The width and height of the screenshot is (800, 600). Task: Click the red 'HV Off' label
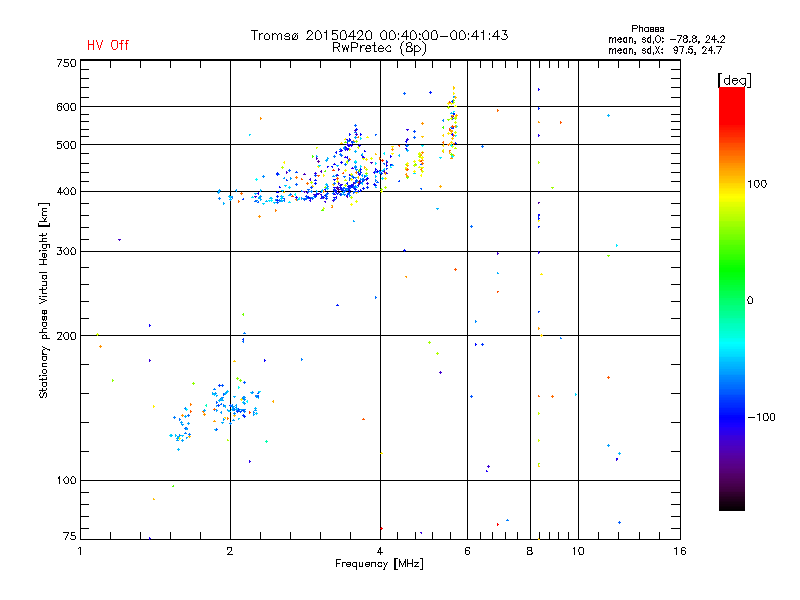tap(108, 45)
